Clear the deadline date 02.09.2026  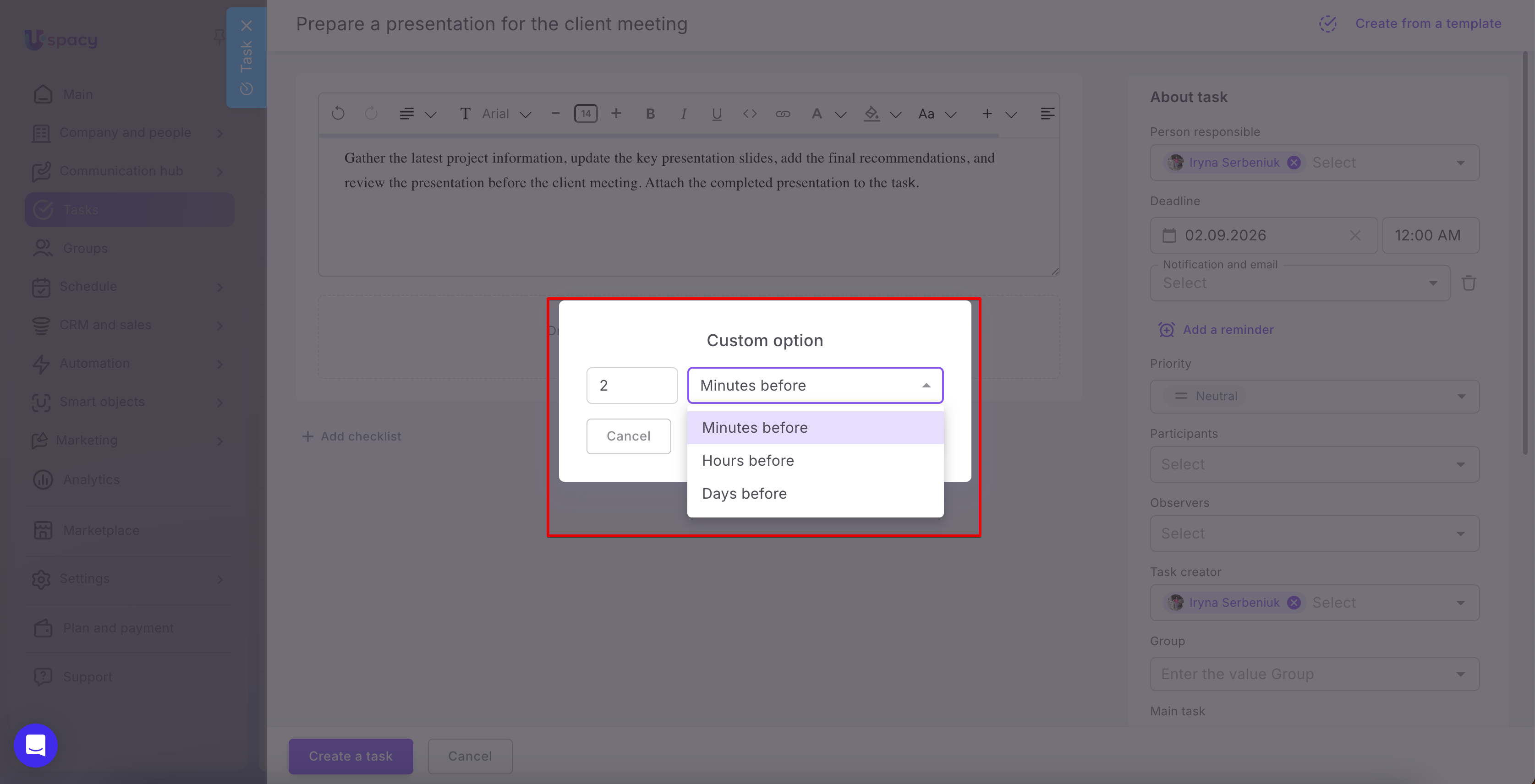click(x=1355, y=235)
